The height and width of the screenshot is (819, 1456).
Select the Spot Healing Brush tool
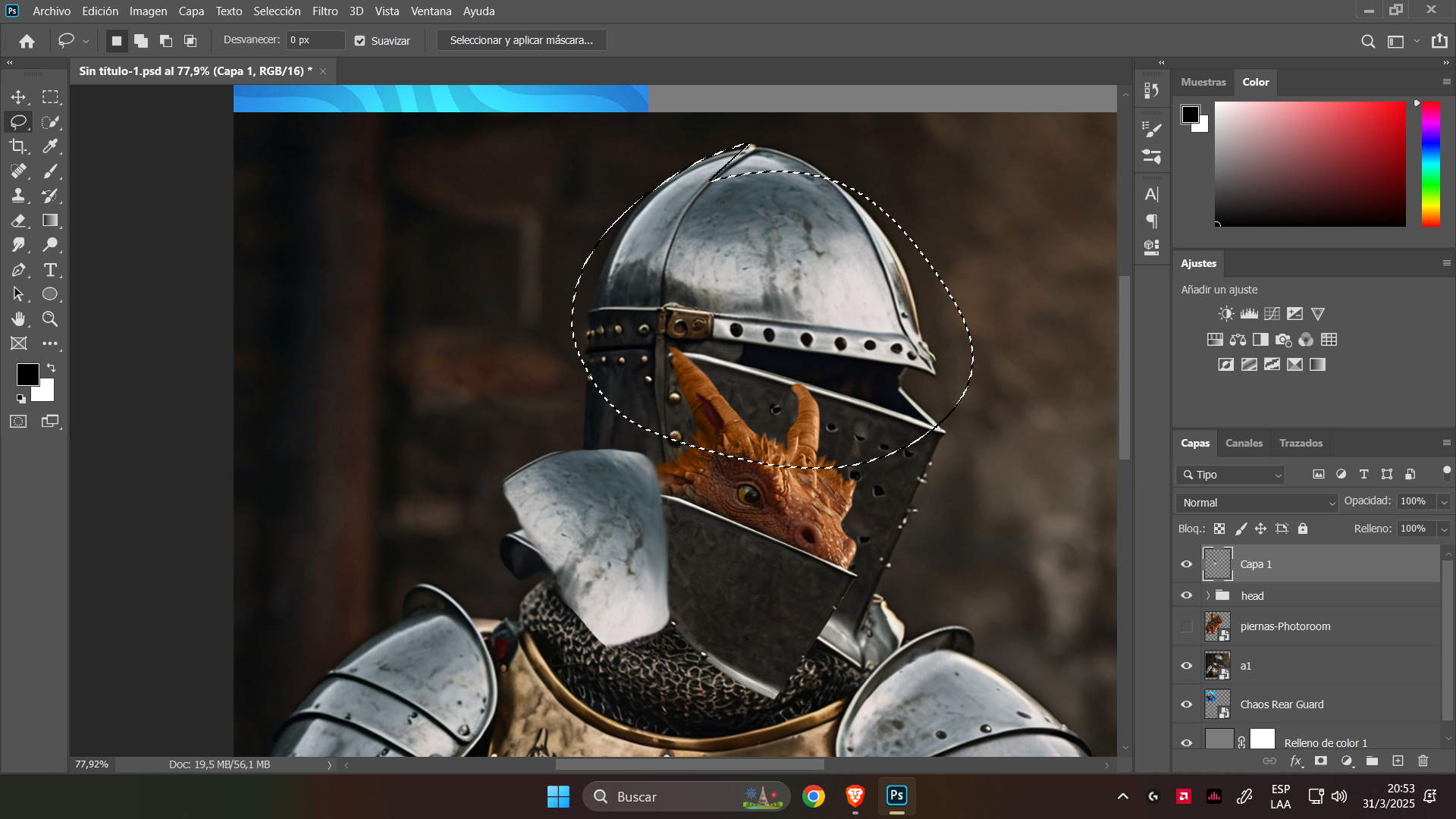point(18,171)
